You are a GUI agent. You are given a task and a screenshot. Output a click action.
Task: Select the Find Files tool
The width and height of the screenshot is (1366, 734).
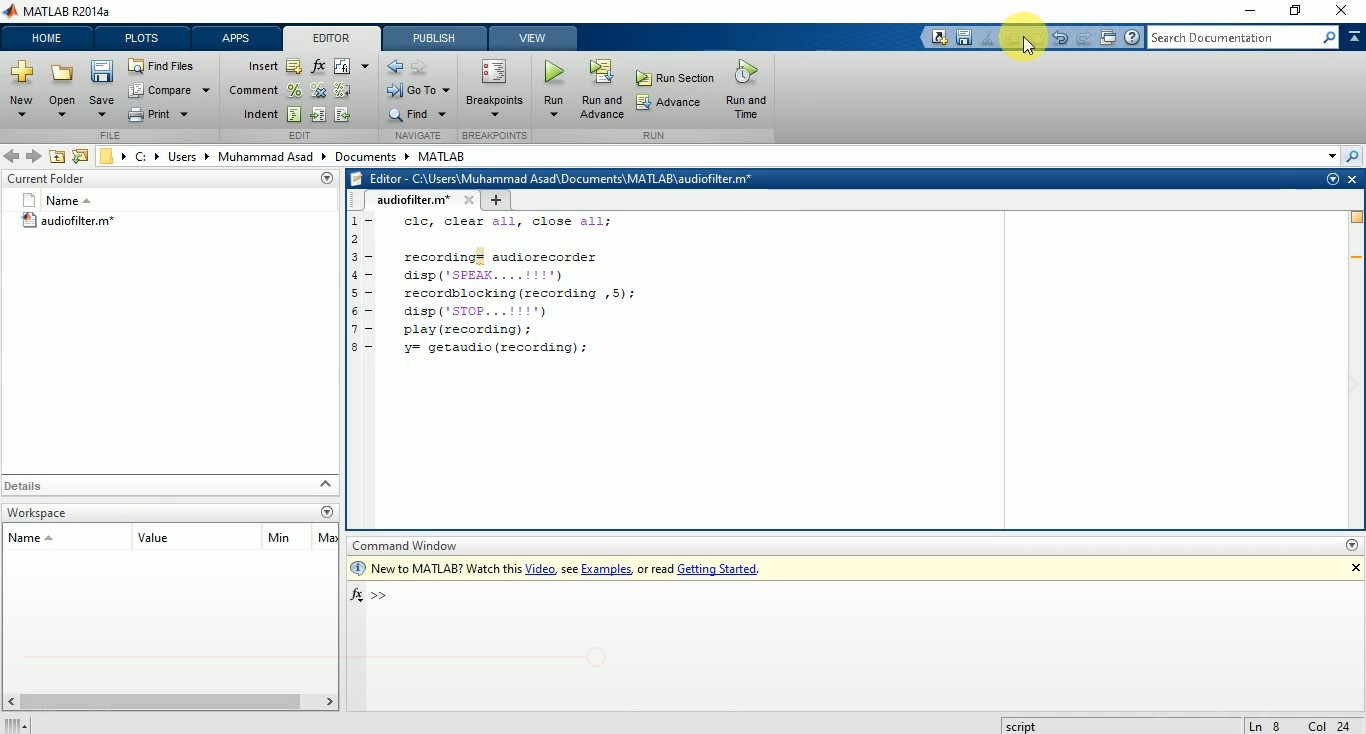pyautogui.click(x=160, y=66)
